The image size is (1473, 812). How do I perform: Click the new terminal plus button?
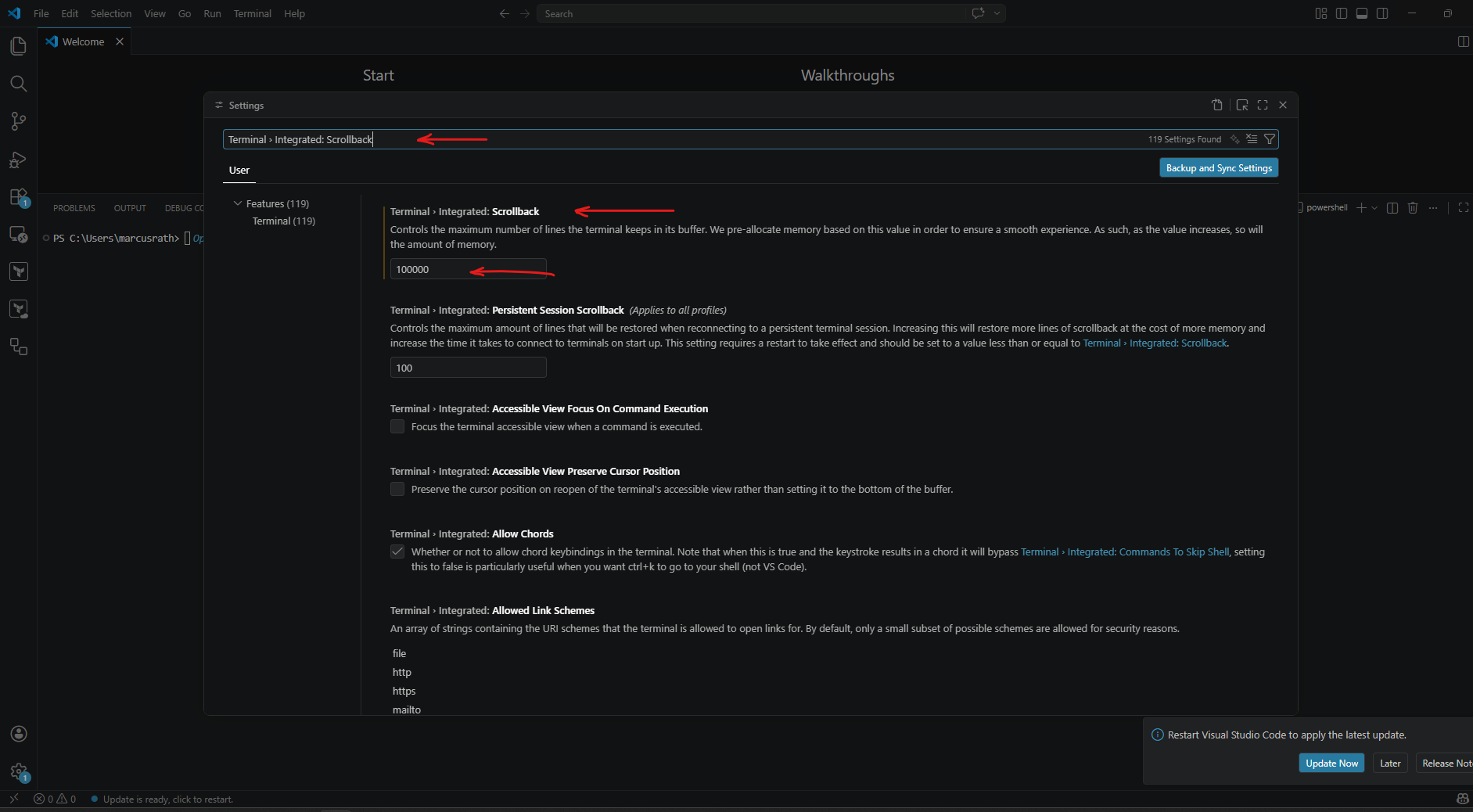click(1362, 207)
